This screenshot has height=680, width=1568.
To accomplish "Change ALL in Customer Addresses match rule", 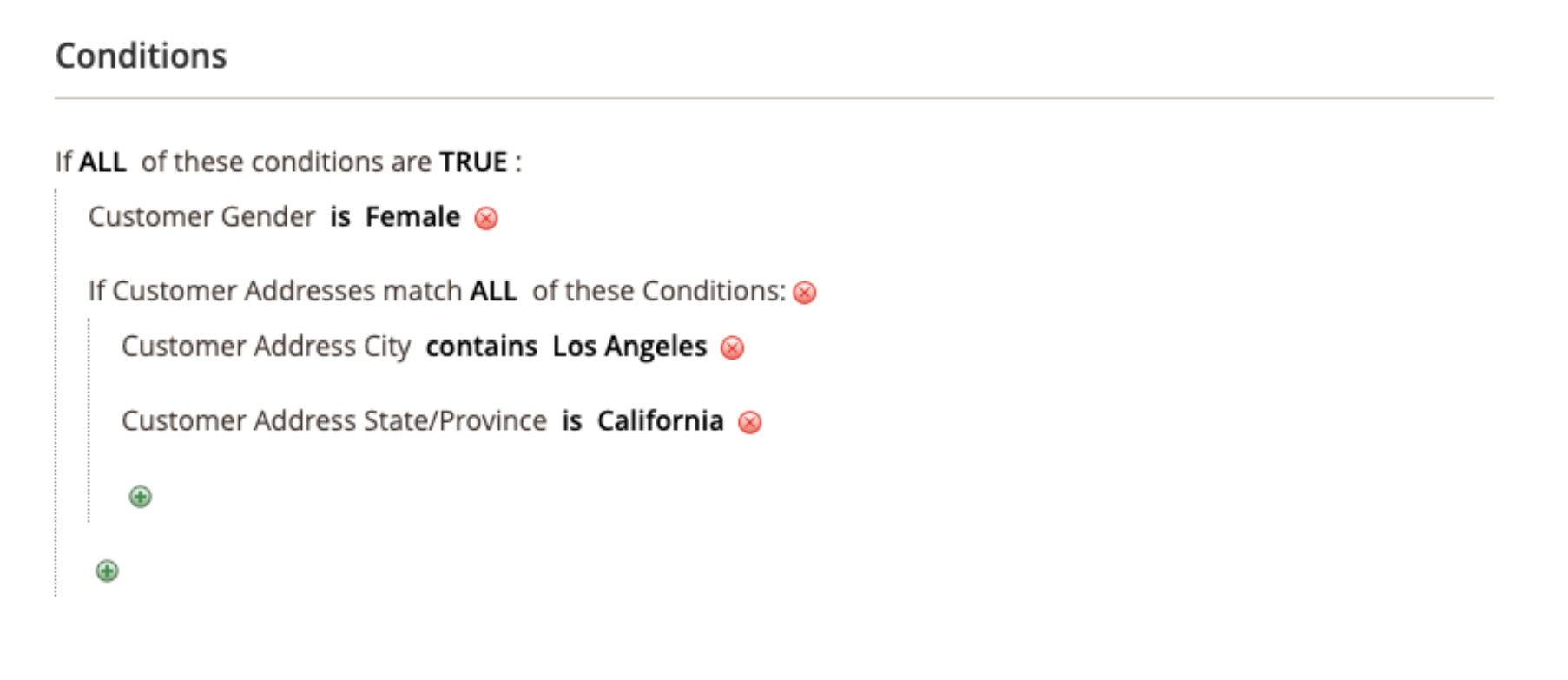I will [x=493, y=291].
